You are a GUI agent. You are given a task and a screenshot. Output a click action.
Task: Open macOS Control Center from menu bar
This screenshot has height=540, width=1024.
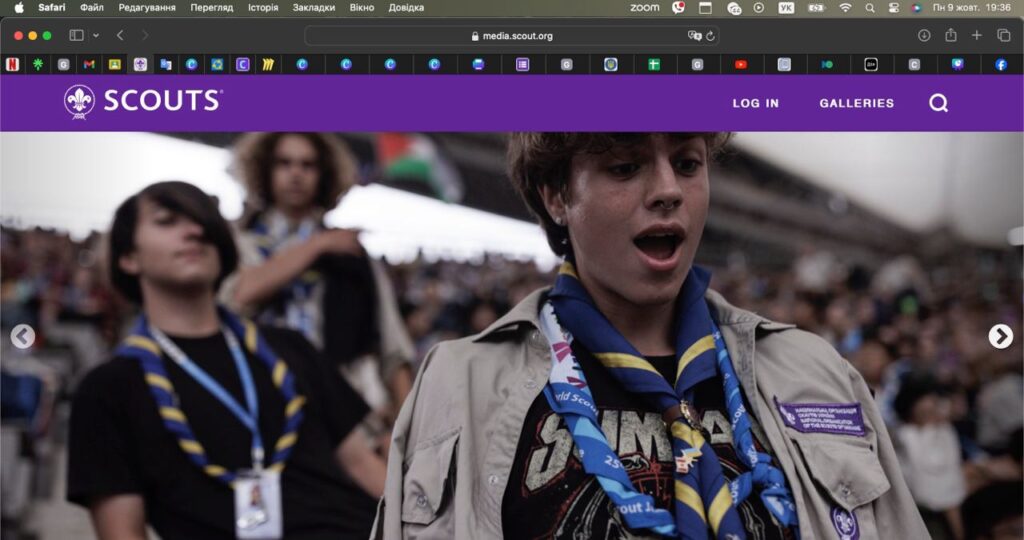[x=892, y=7]
